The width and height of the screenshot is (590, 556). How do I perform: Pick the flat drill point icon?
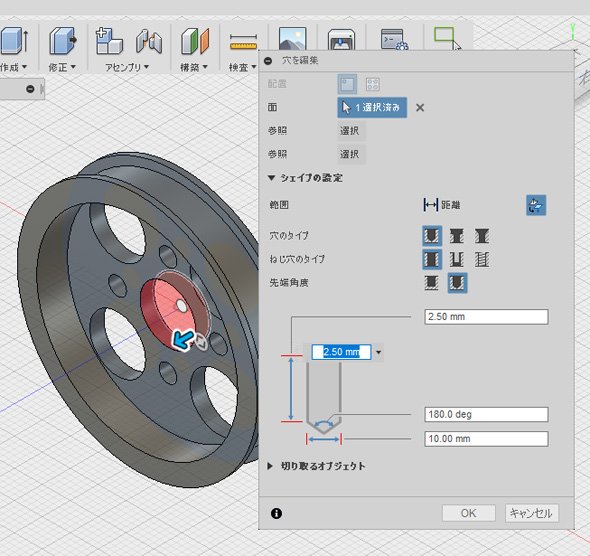(x=431, y=283)
